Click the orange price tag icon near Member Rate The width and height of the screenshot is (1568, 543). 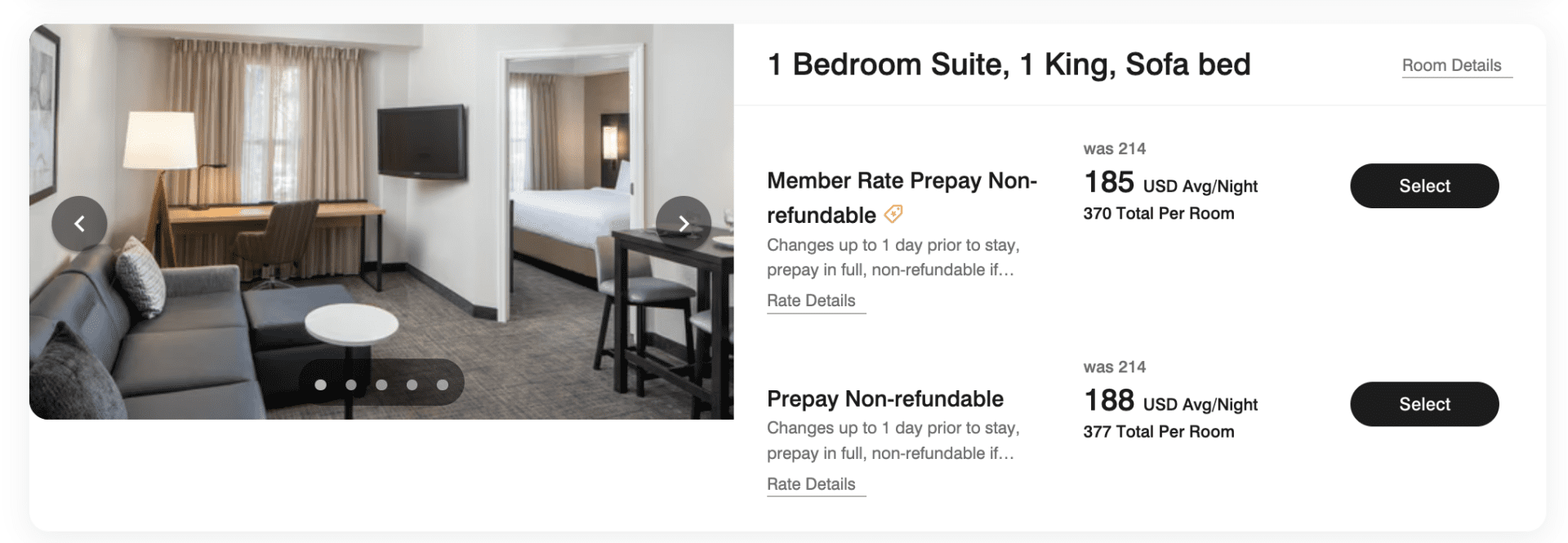[894, 215]
